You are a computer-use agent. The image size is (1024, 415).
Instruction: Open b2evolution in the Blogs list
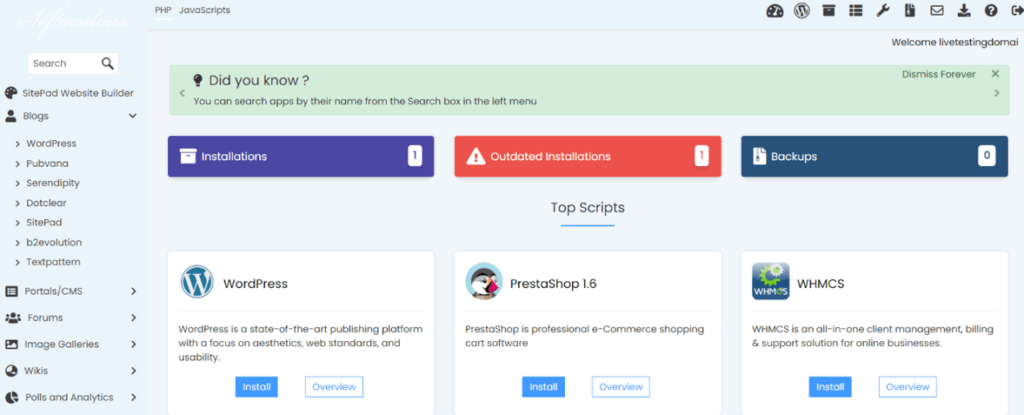tap(54, 242)
